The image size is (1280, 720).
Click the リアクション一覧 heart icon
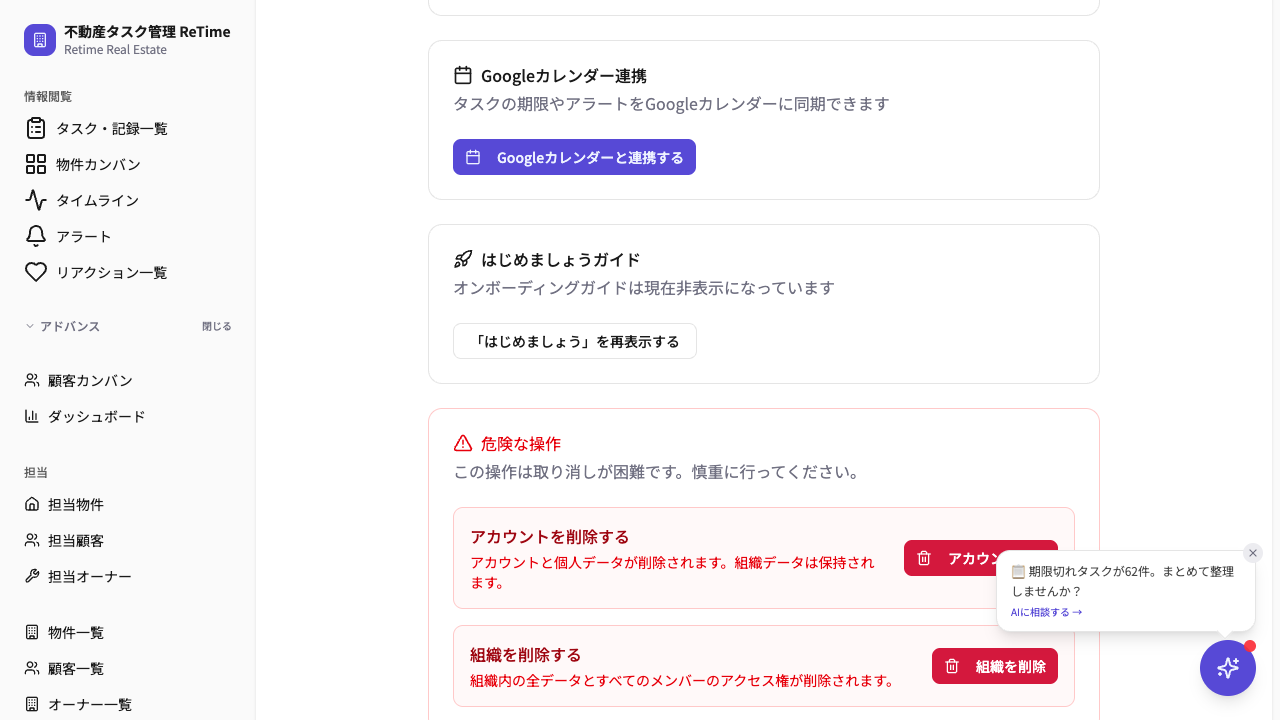tap(36, 272)
